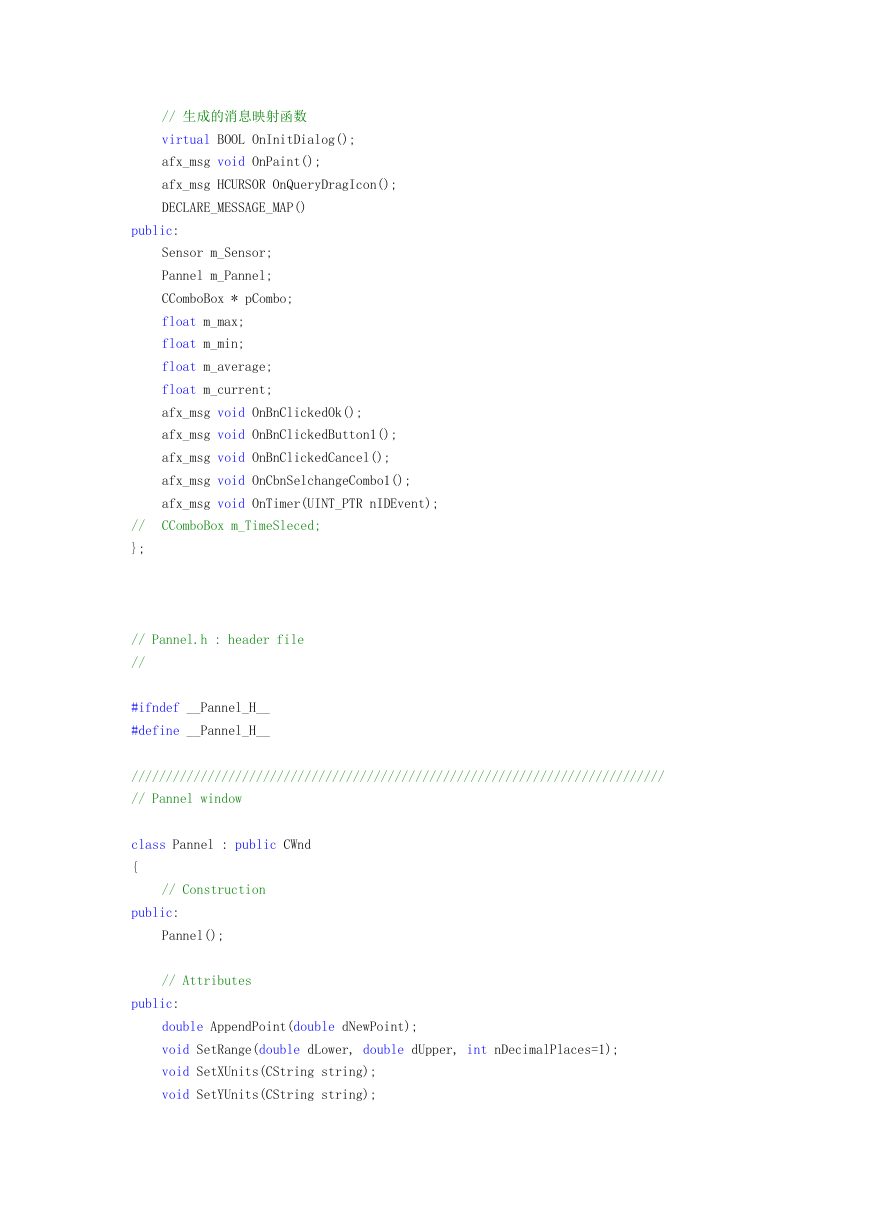Click the line "afx_msg HCURSOR OnQueryDragIcon();"

(279, 185)
